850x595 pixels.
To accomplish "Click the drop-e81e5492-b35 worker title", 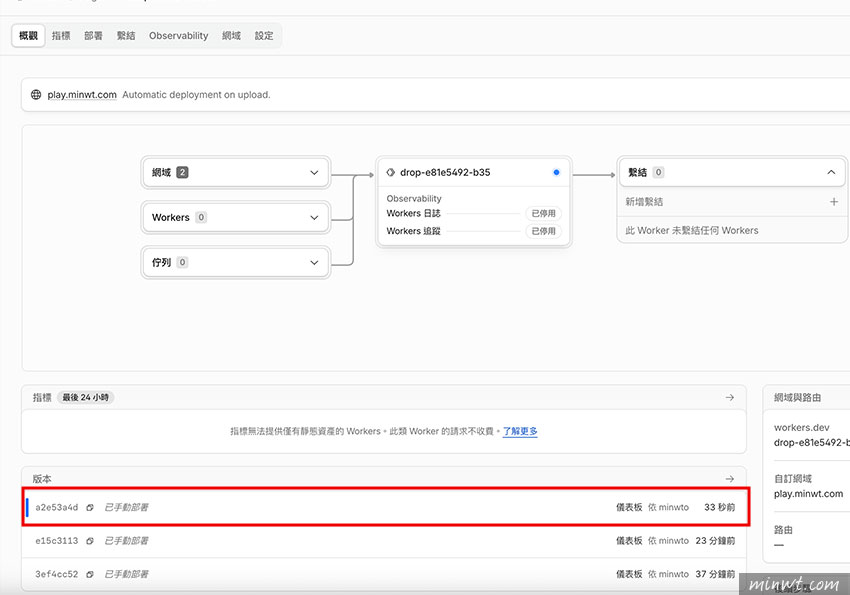I will [x=445, y=172].
